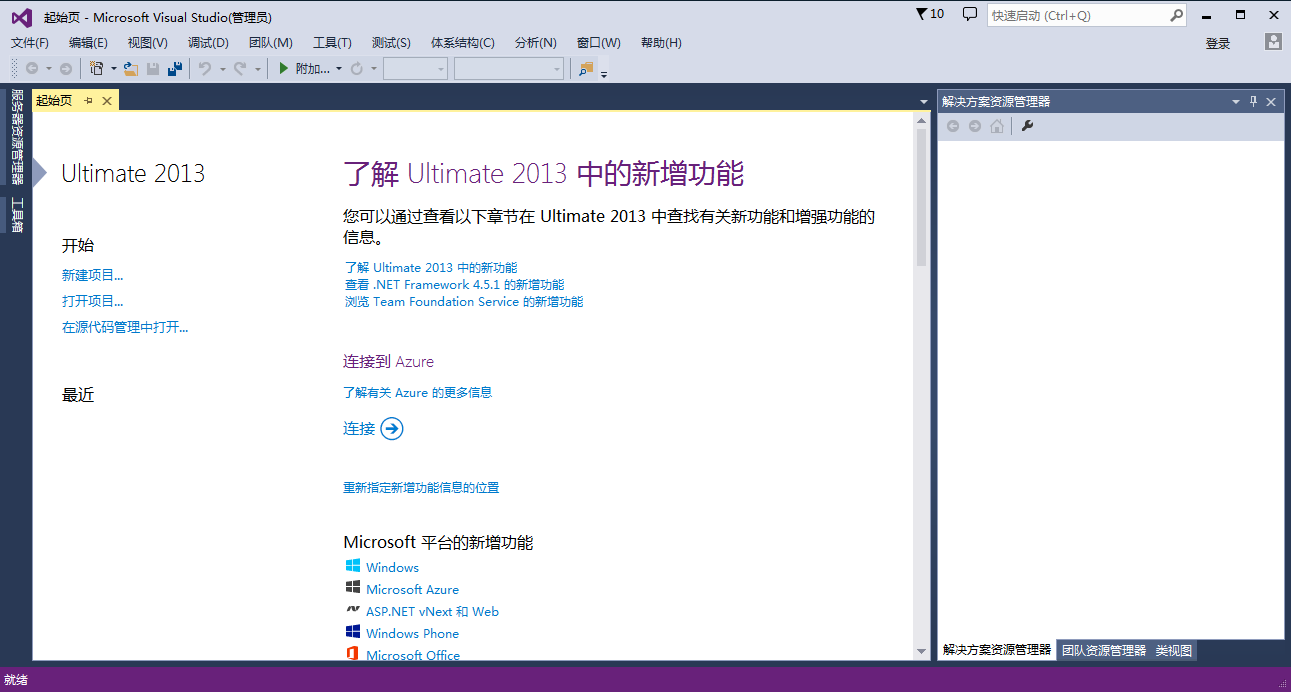The height and width of the screenshot is (692, 1291).
Task: Pin the 起始页 tab
Action: pyautogui.click(x=88, y=101)
